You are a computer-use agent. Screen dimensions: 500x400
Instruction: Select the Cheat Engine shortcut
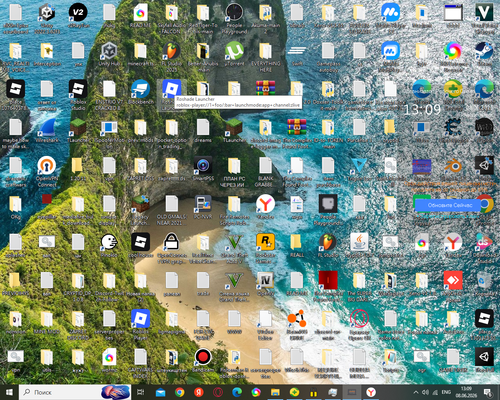point(453,128)
